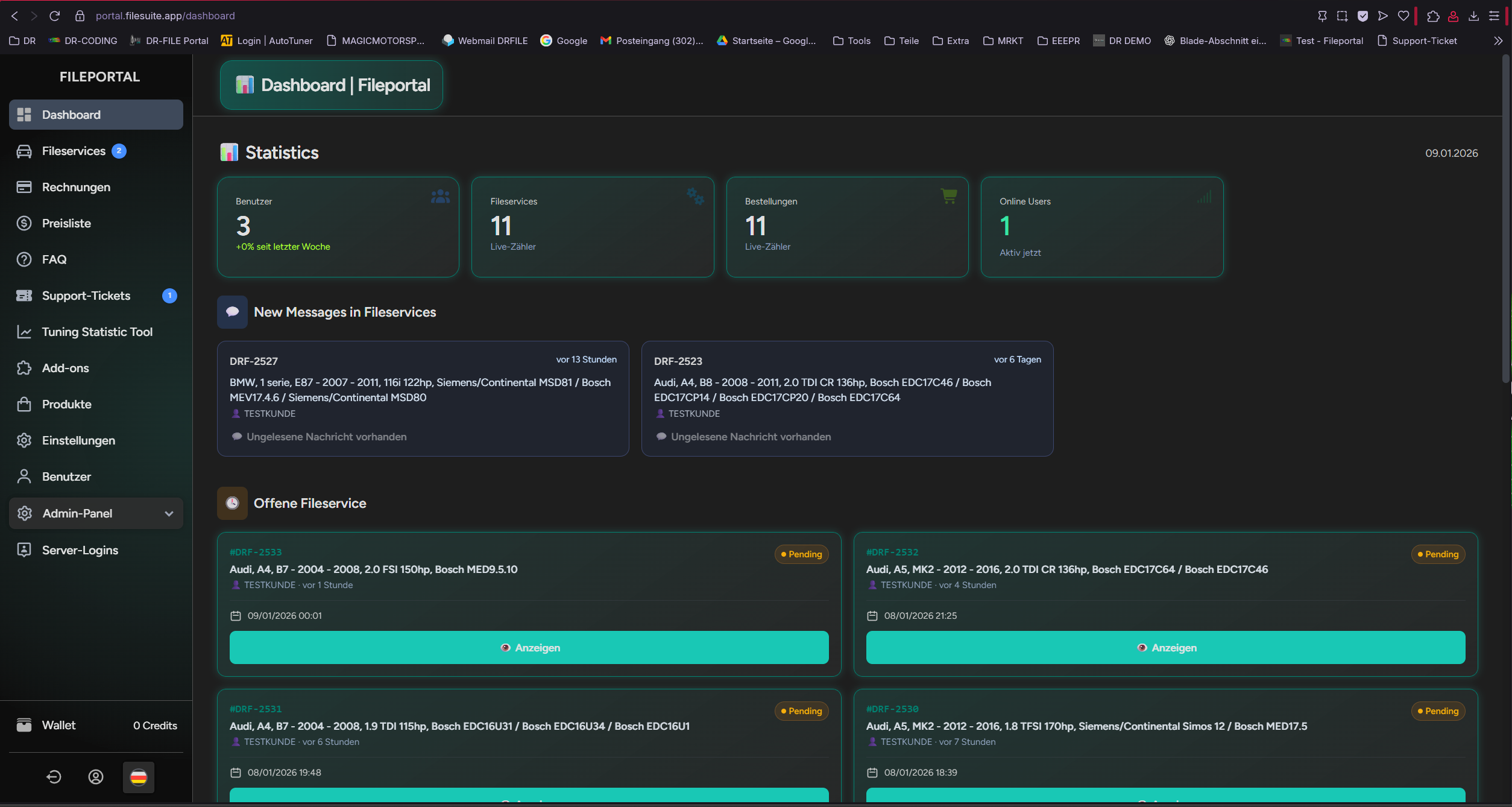Expand the Admin-Panel chevron
The image size is (1512, 807).
pos(168,513)
